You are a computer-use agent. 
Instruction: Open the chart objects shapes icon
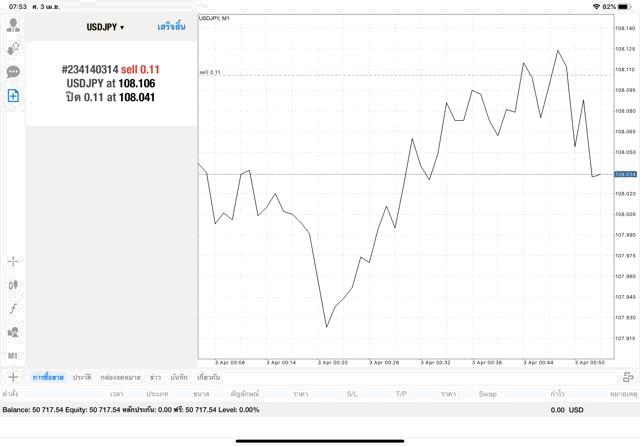pos(13,332)
